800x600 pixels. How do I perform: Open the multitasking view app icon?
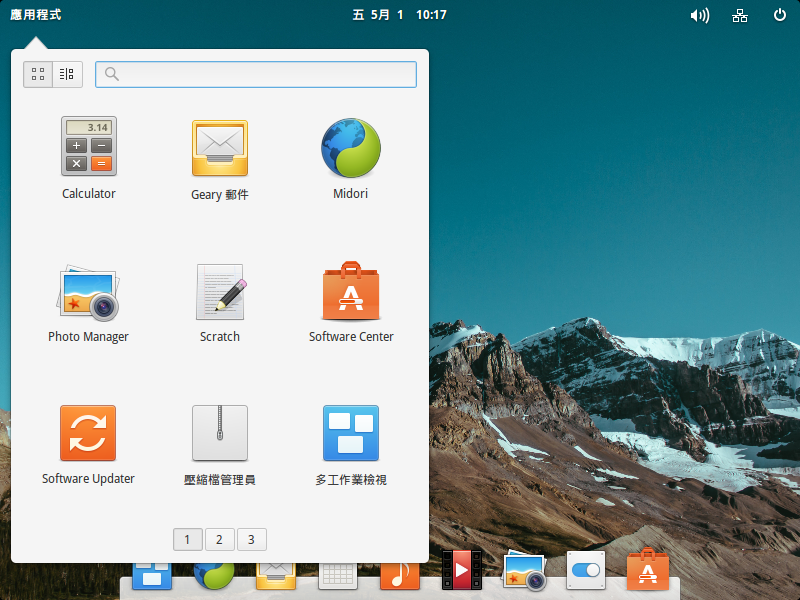[351, 433]
